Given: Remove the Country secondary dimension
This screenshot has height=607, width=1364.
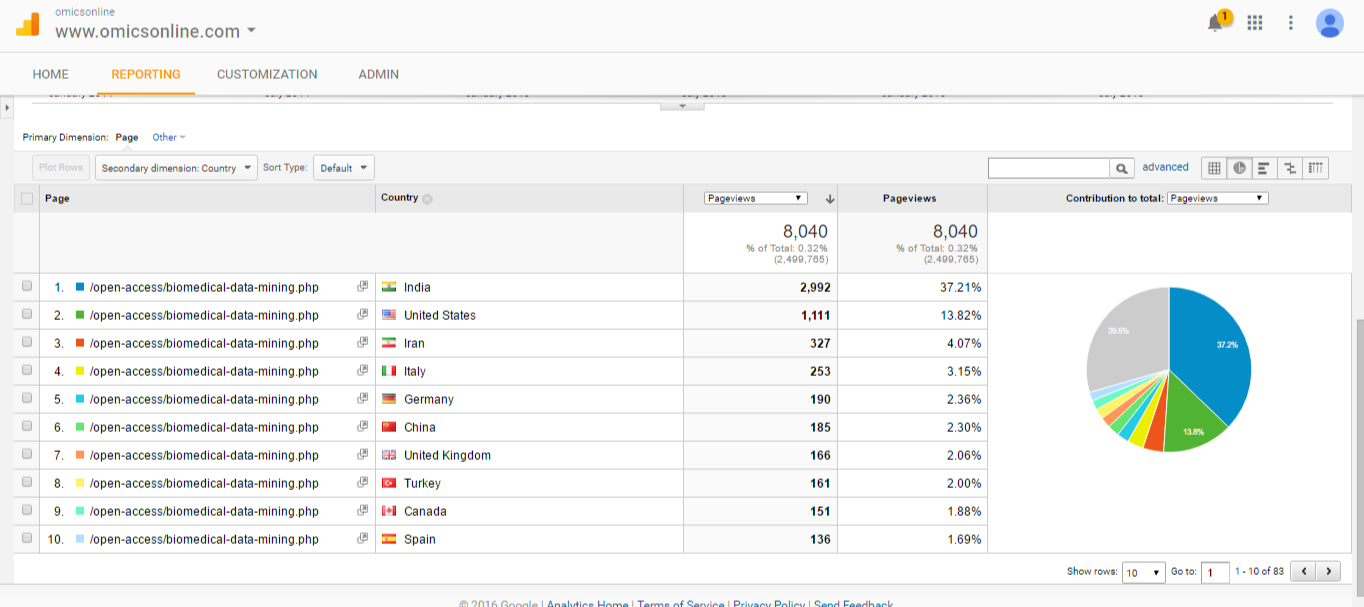Looking at the screenshot, I should [x=427, y=198].
